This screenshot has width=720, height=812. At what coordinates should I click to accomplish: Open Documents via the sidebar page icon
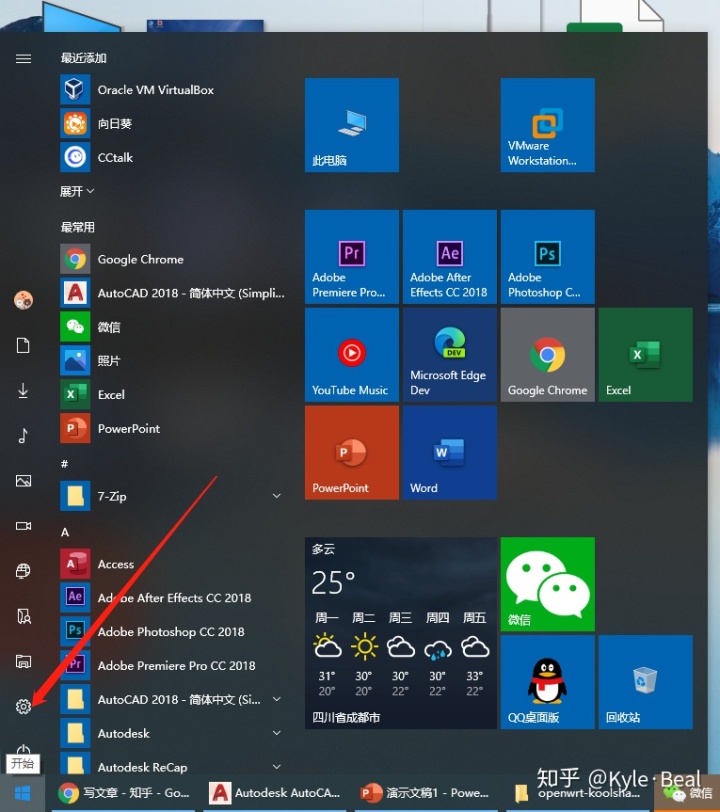click(23, 345)
